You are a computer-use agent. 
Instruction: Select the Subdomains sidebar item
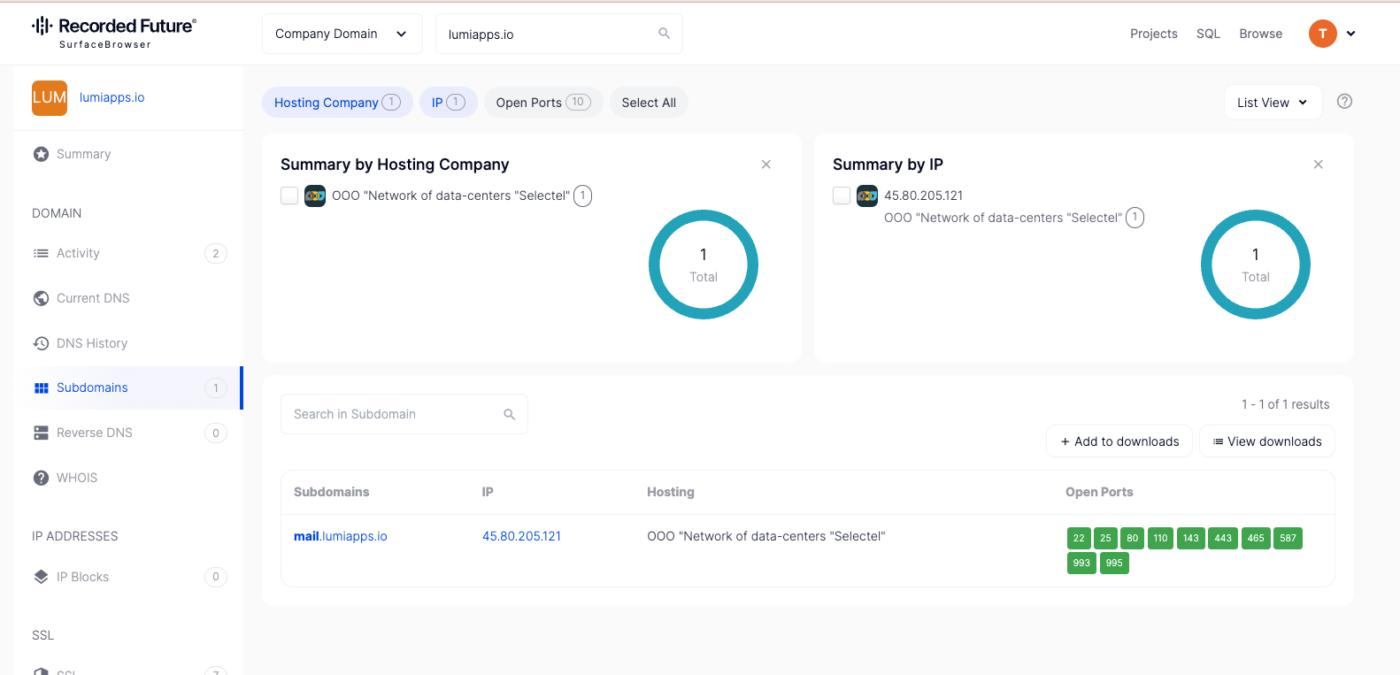[128, 388]
